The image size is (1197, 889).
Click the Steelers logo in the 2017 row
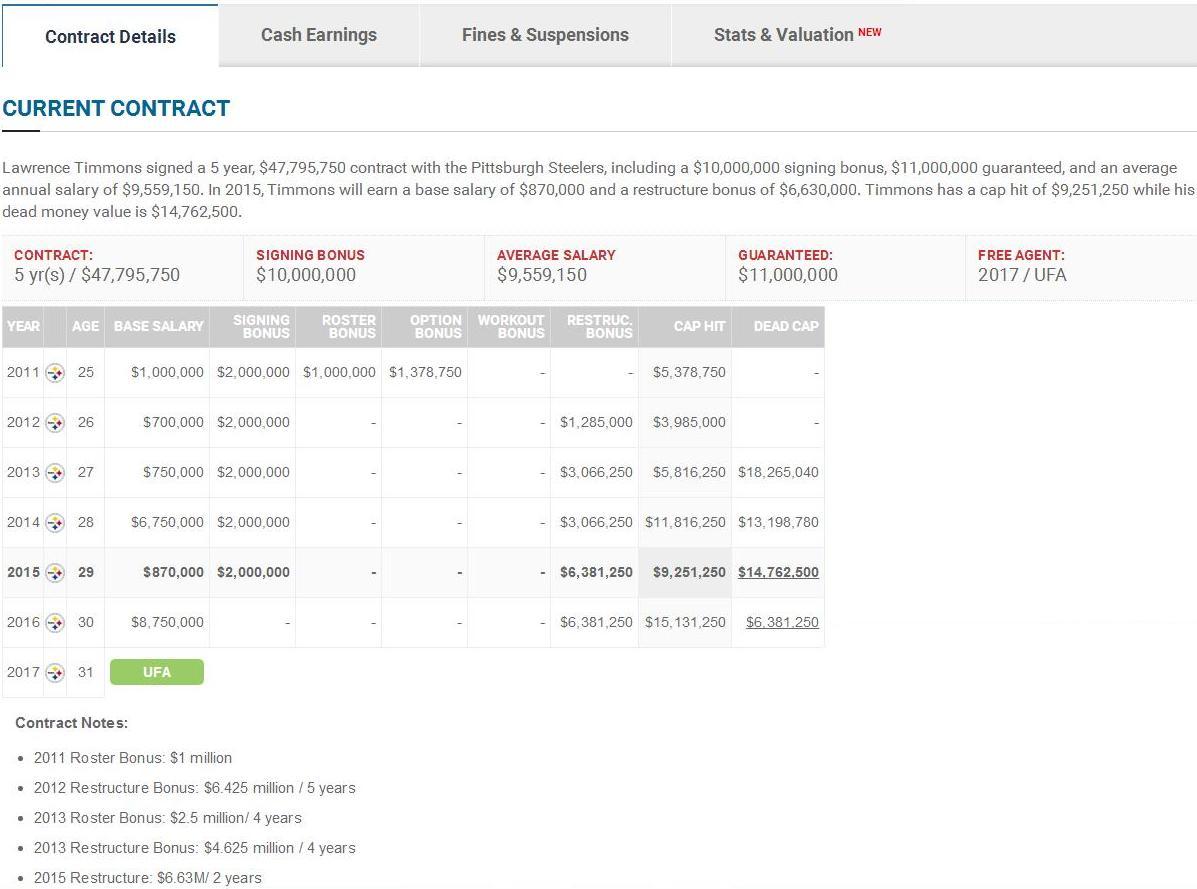55,672
